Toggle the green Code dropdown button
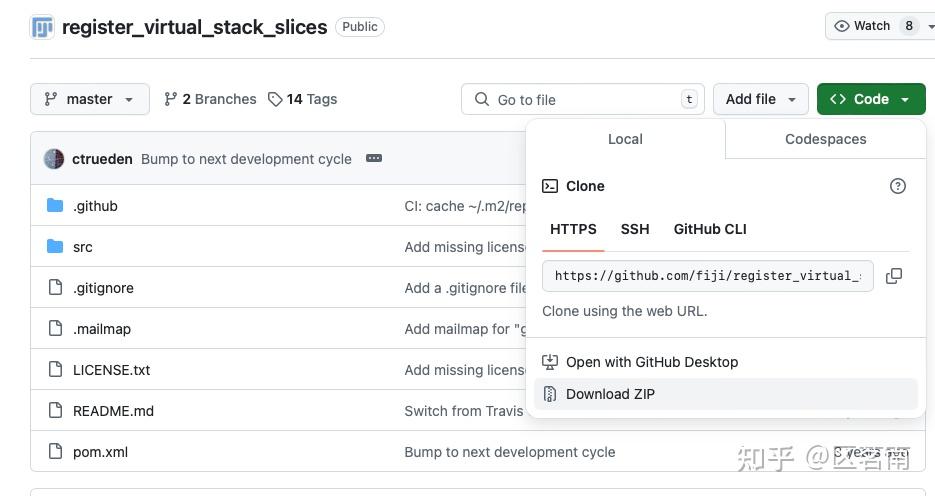Screen dimensions: 935x496 (x=870, y=99)
